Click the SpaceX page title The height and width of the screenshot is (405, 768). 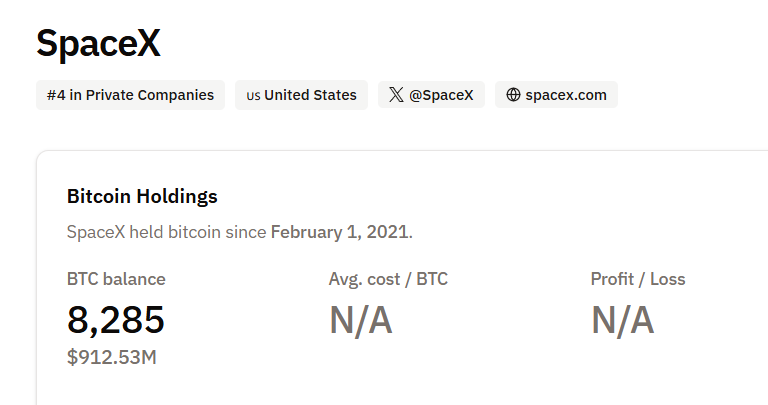coord(98,43)
